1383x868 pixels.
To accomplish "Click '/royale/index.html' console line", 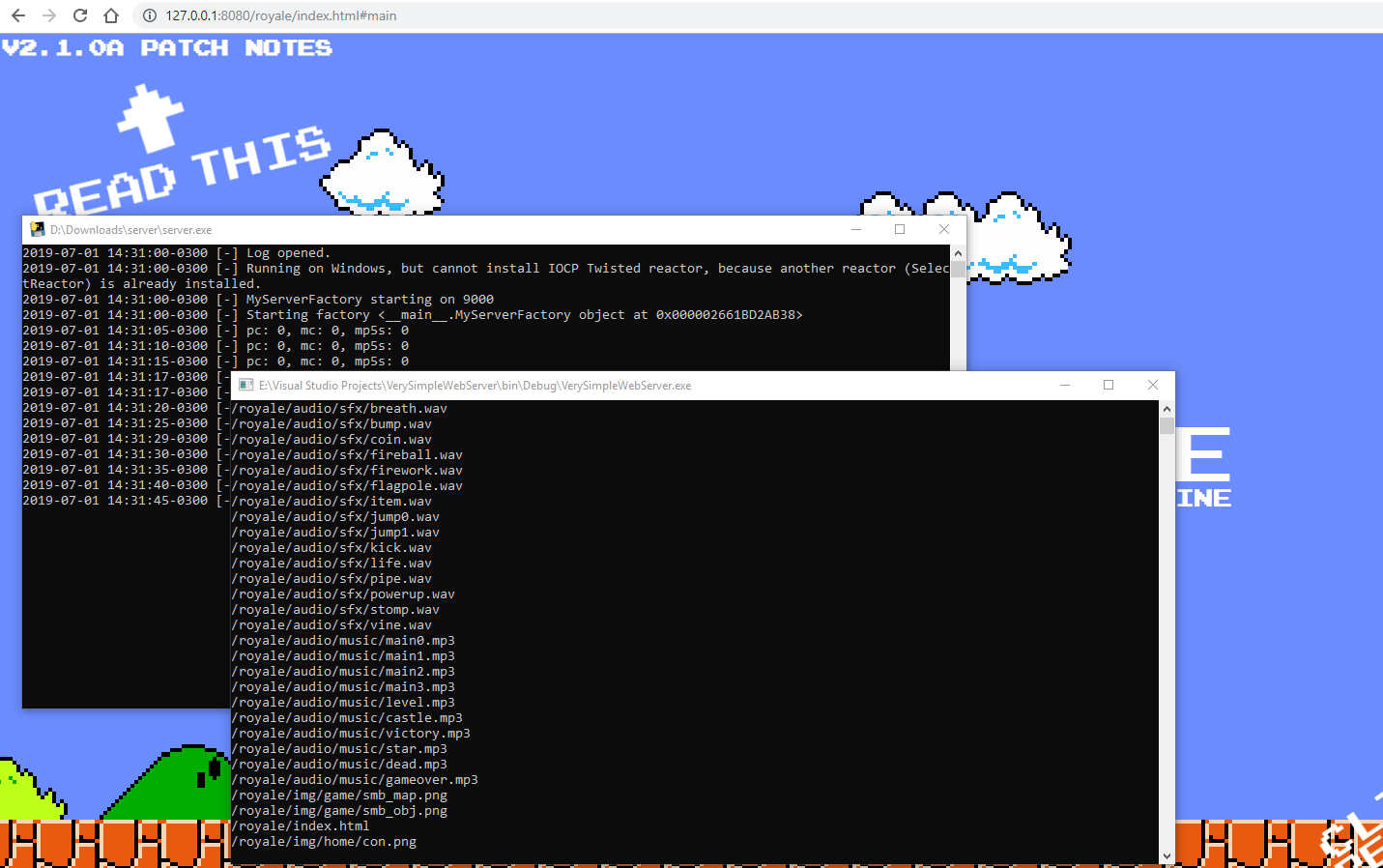I will coord(301,826).
